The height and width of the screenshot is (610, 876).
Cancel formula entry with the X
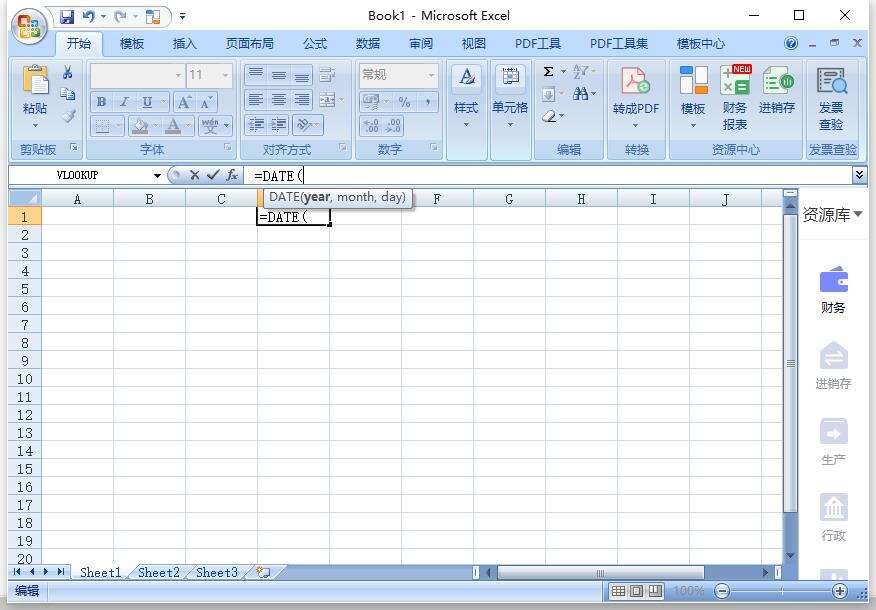[x=194, y=175]
